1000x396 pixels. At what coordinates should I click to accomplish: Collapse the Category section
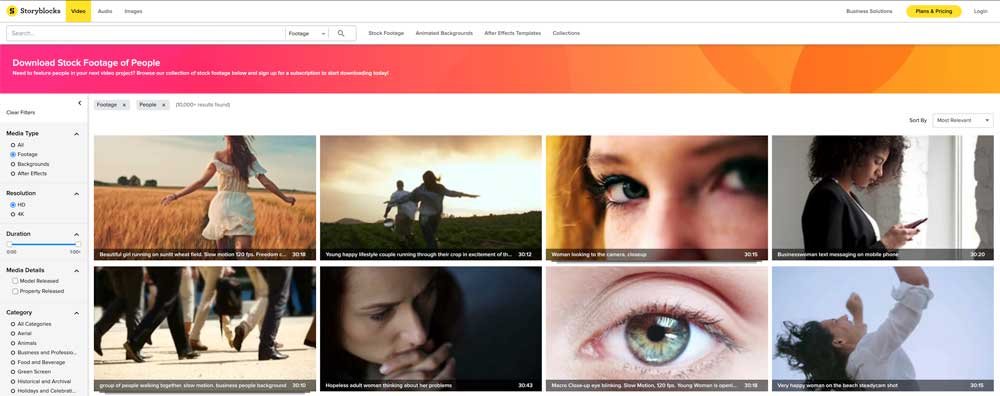point(77,313)
